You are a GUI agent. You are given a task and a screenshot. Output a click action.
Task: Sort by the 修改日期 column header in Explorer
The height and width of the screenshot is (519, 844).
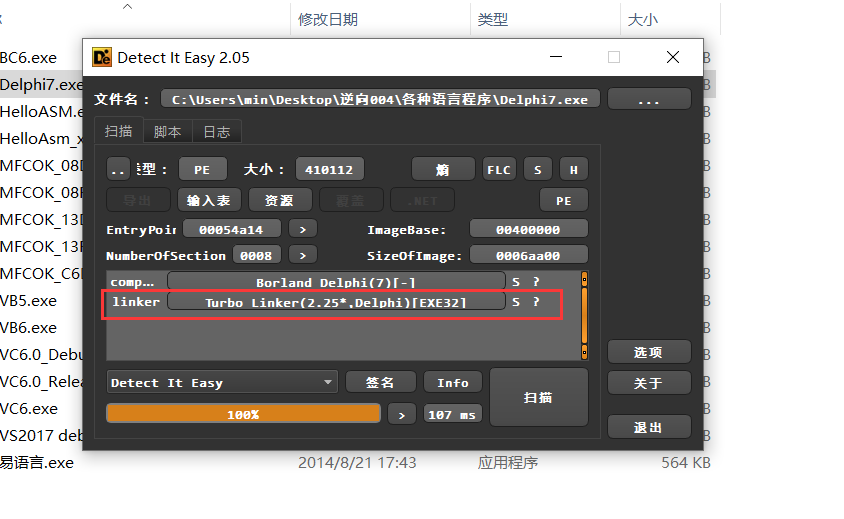[x=328, y=19]
